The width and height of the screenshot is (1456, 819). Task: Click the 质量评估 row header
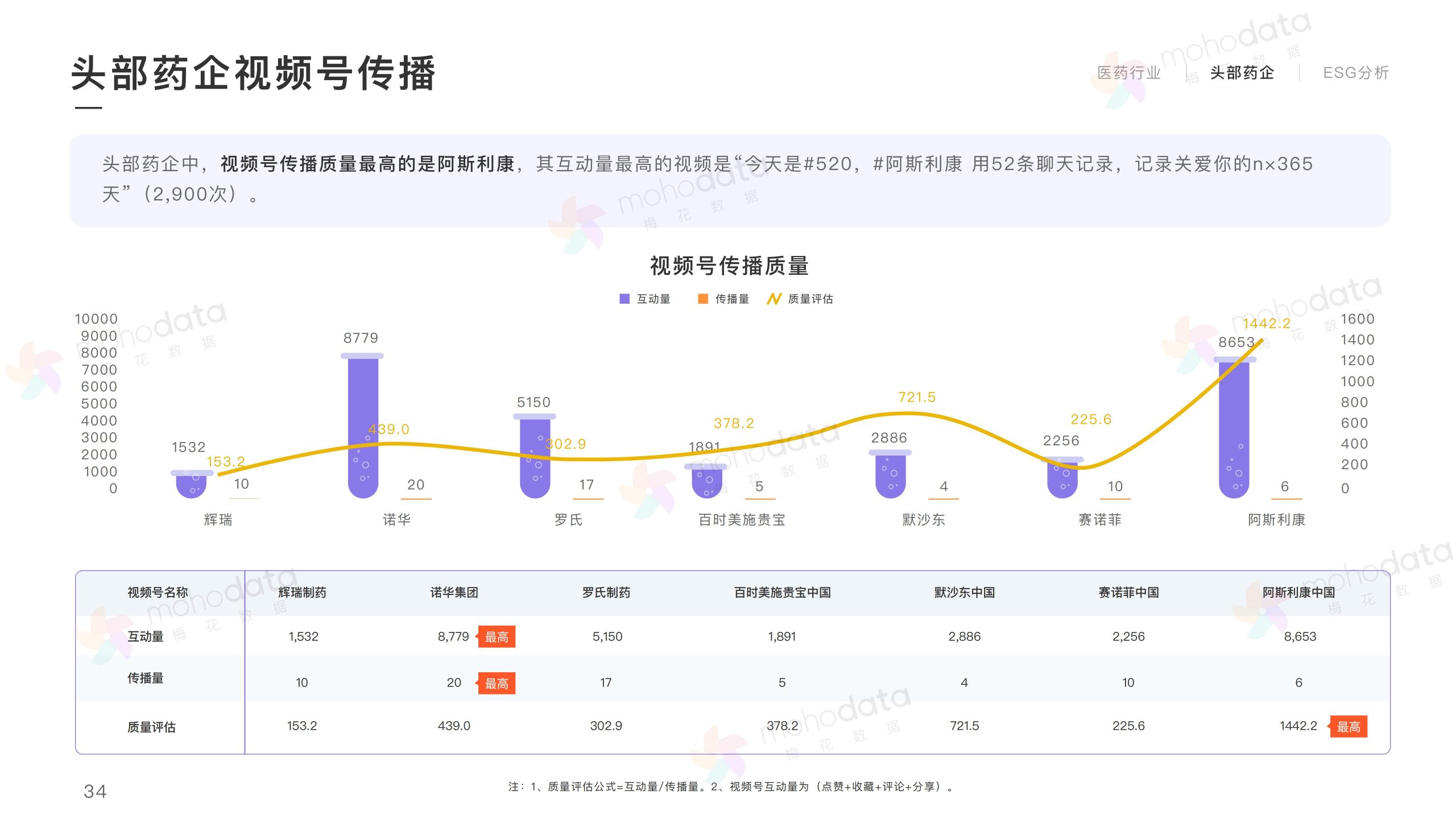151,727
